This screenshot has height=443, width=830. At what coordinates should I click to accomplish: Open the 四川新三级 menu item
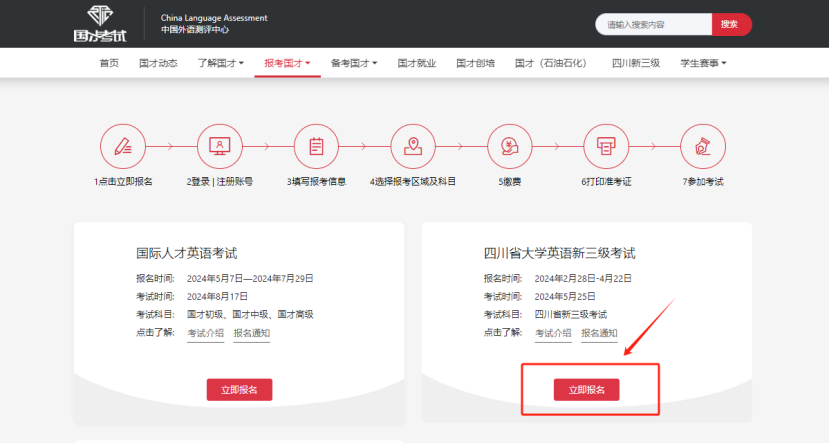(636, 63)
